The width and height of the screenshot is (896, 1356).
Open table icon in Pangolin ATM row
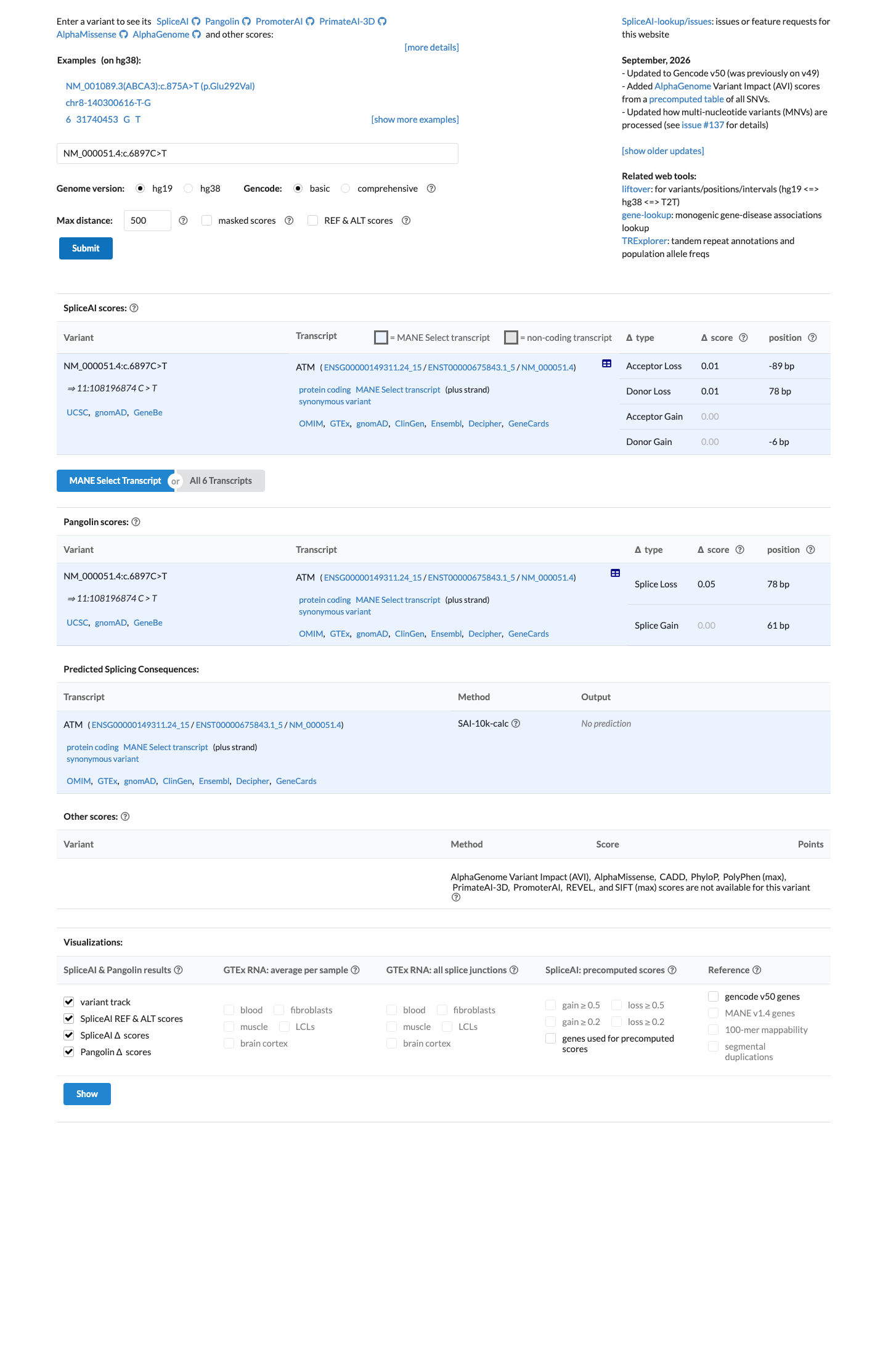click(615, 573)
